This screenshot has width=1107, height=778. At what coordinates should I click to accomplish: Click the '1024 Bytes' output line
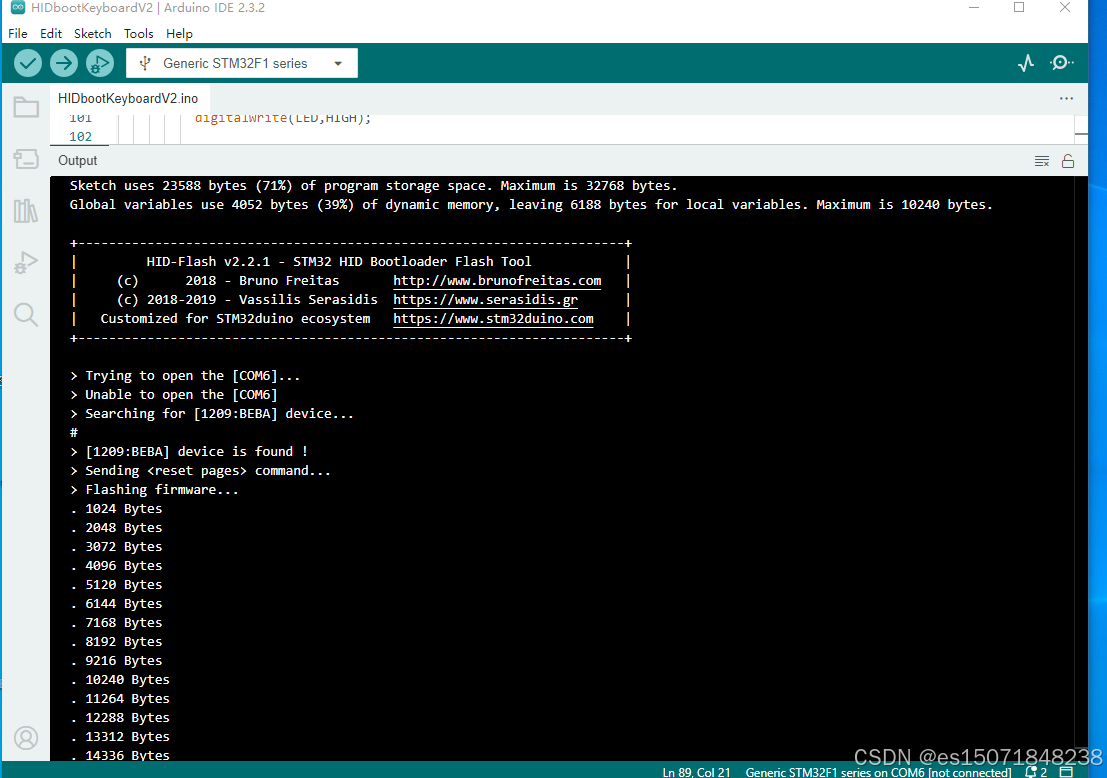tap(116, 509)
